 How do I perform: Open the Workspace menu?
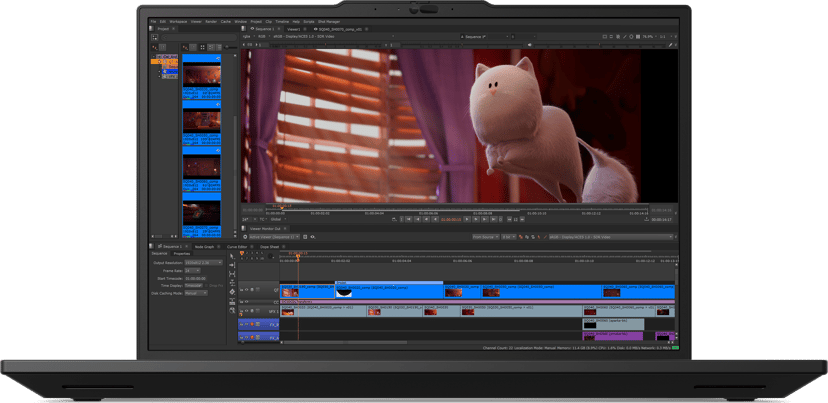(178, 22)
